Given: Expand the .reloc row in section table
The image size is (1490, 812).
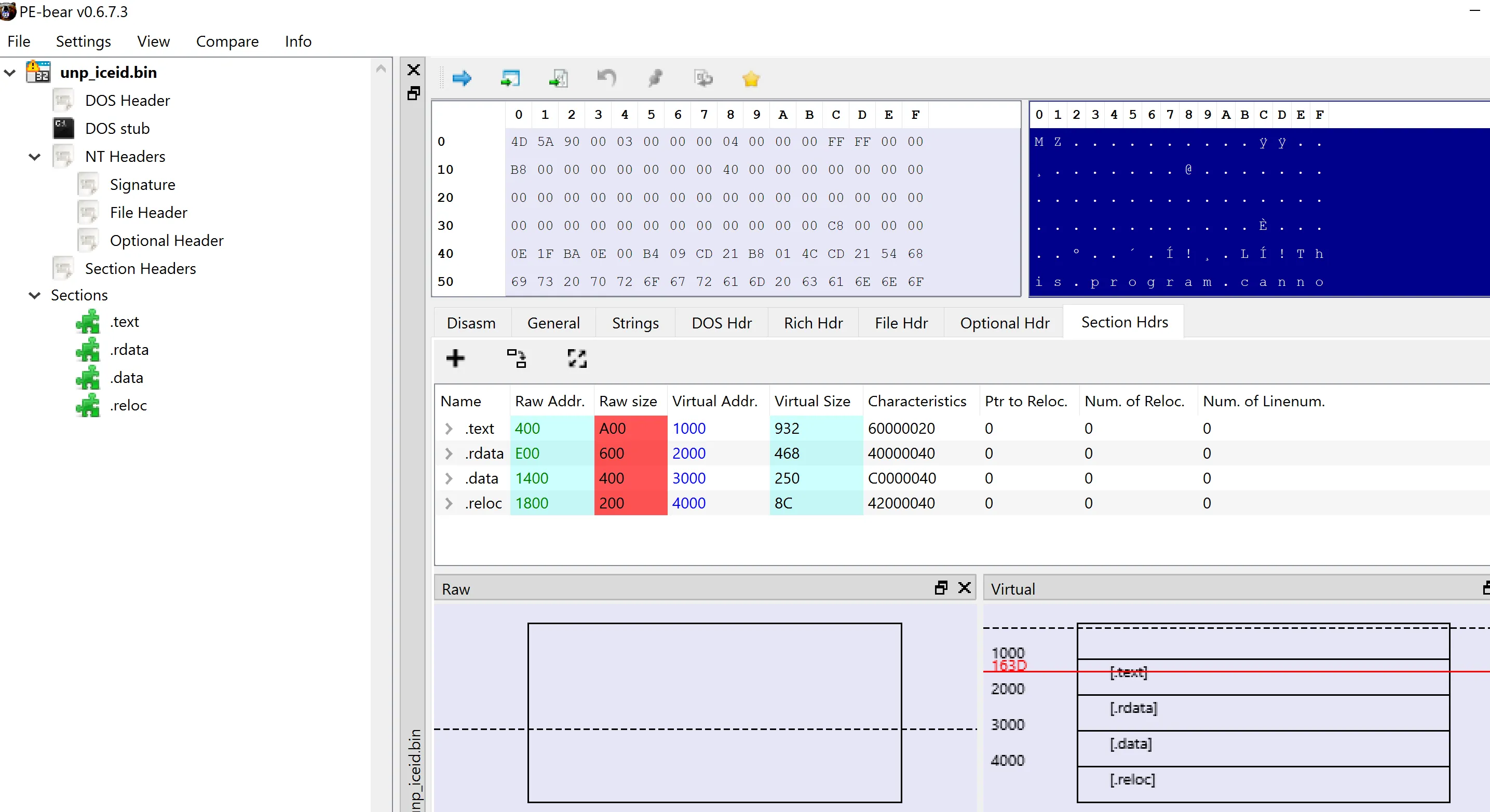Looking at the screenshot, I should click(448, 503).
